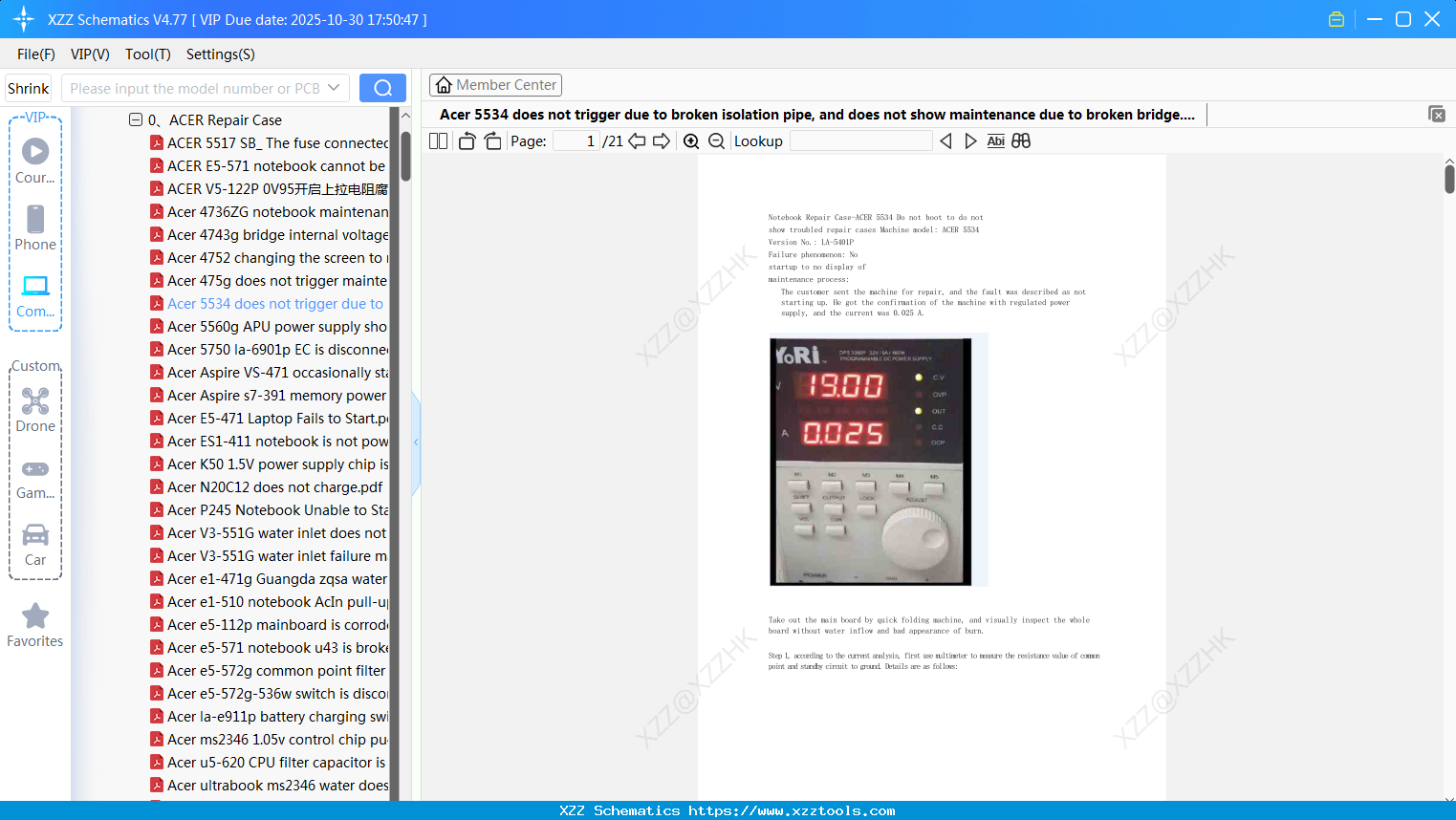
Task: Open the VIP(V) menu
Action: [x=90, y=54]
